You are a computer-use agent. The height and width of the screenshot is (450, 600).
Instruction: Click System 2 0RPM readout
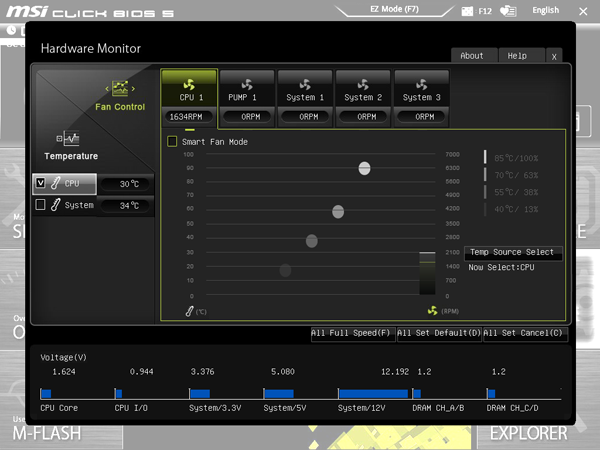click(364, 117)
